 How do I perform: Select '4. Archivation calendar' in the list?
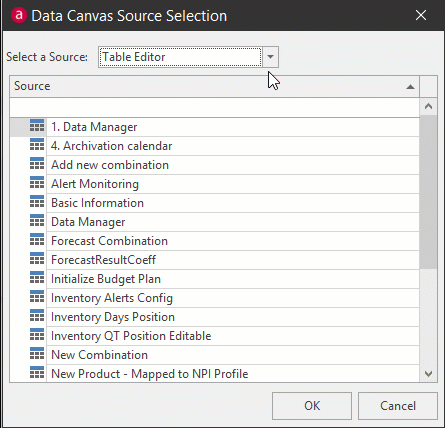point(214,146)
